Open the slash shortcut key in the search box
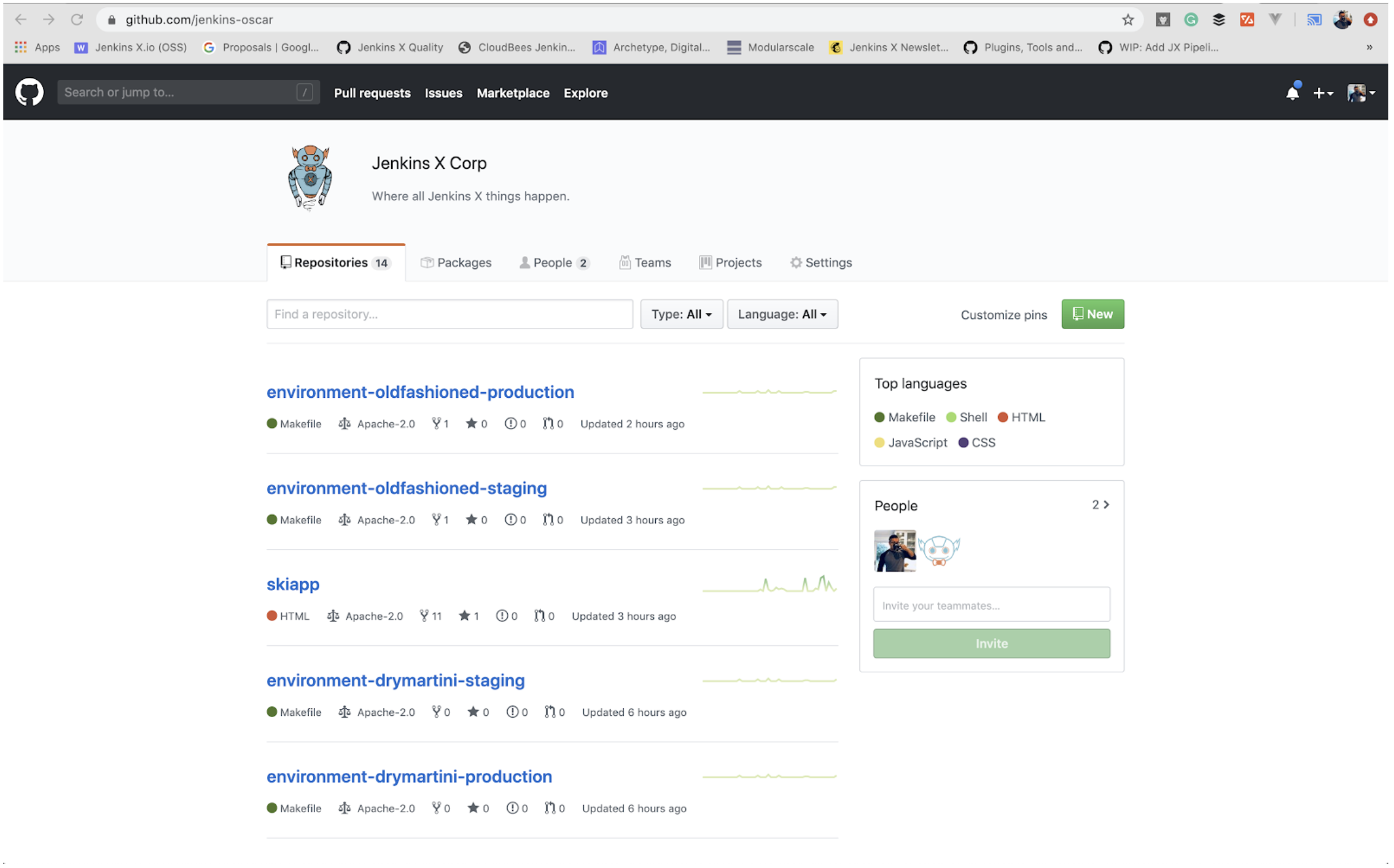This screenshot has height=868, width=1394. pos(305,92)
